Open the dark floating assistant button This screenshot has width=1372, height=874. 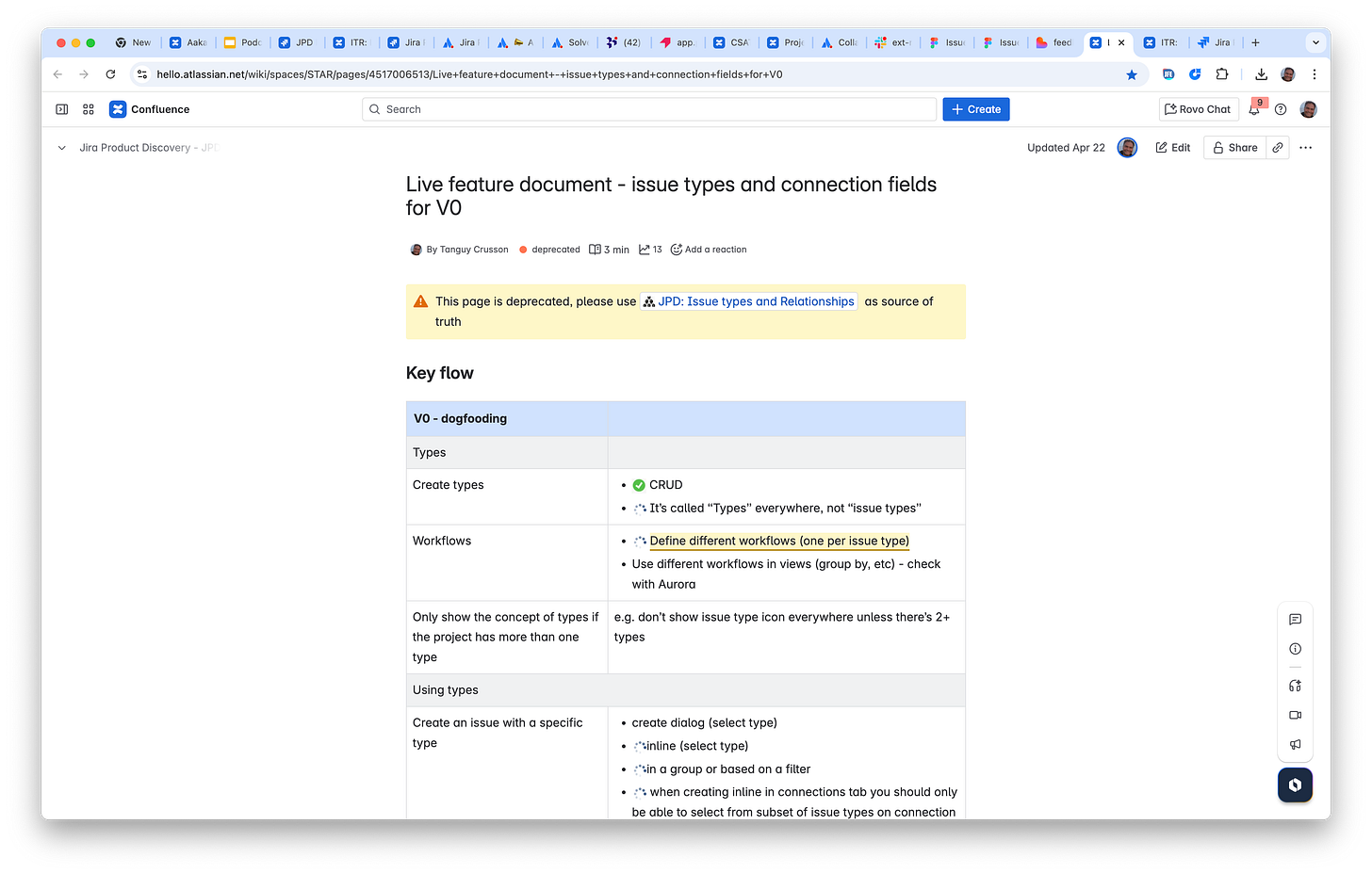click(1295, 785)
